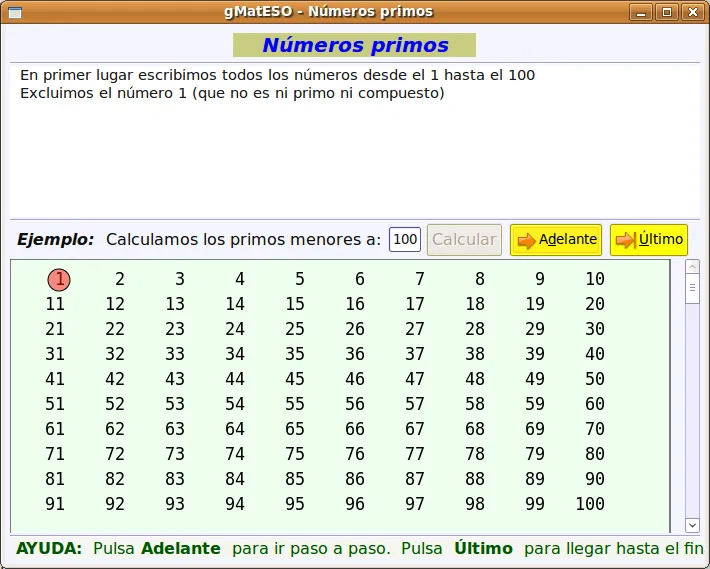
Task: Click the Último button to jump to end
Action: 648,240
